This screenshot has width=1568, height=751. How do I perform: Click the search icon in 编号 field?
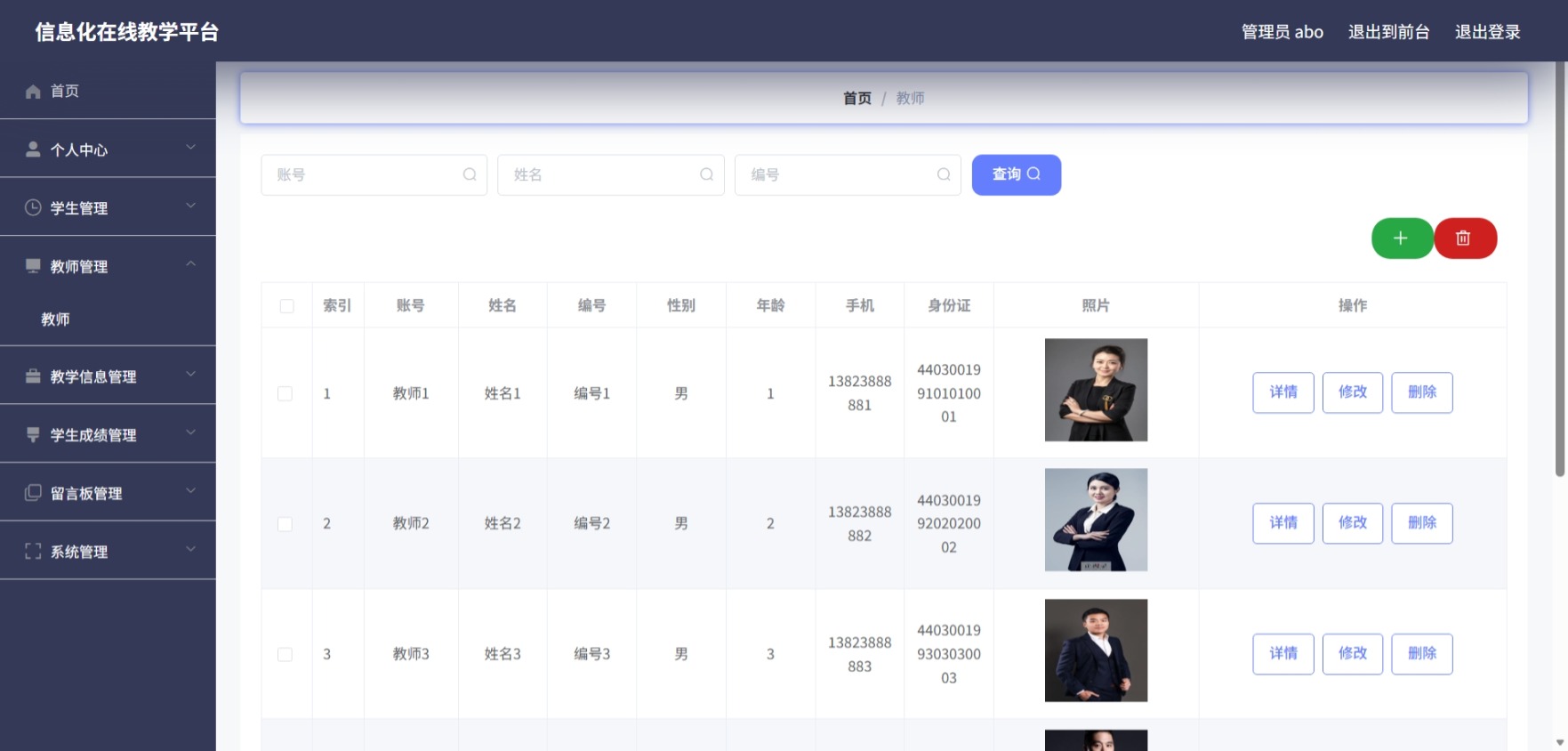944,174
